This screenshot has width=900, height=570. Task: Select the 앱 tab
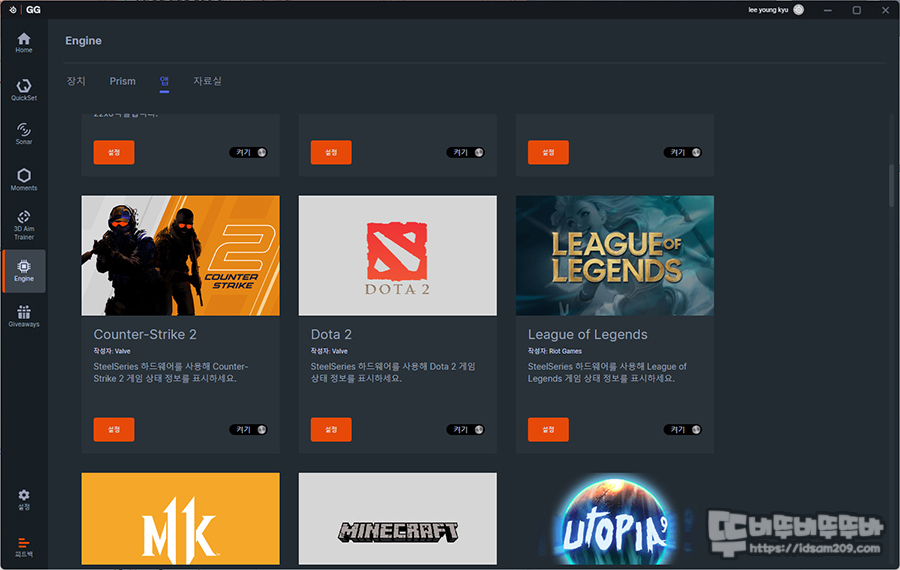[164, 81]
